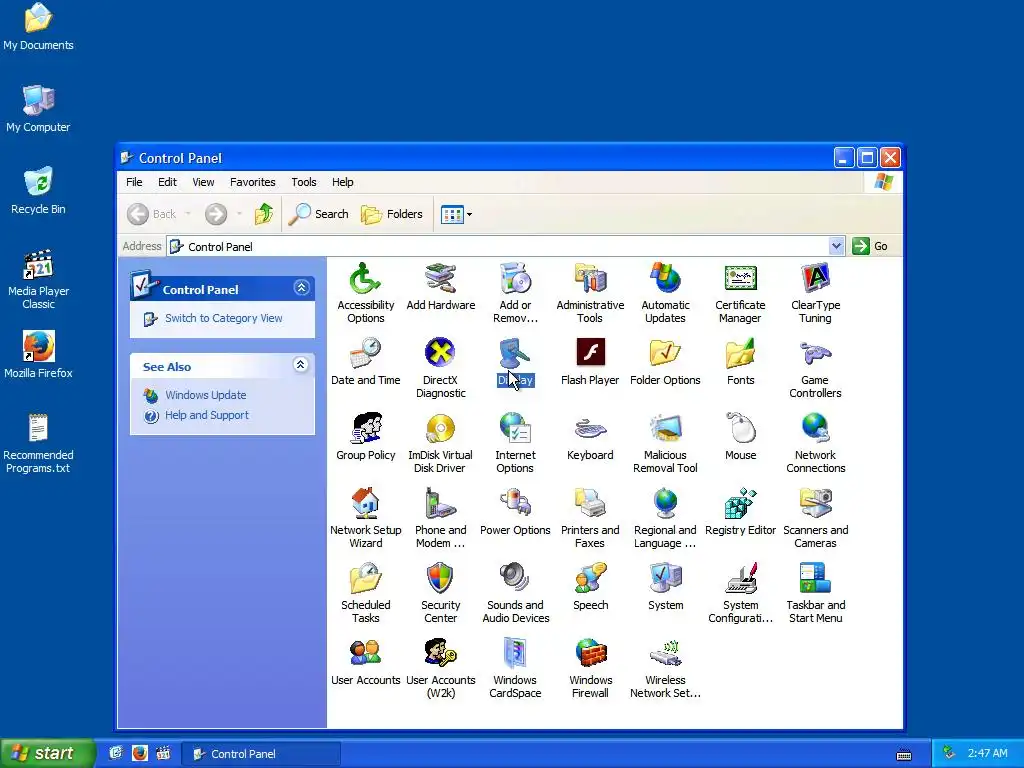The image size is (1024, 768).
Task: Open Certificate Manager icon
Action: coord(741,279)
